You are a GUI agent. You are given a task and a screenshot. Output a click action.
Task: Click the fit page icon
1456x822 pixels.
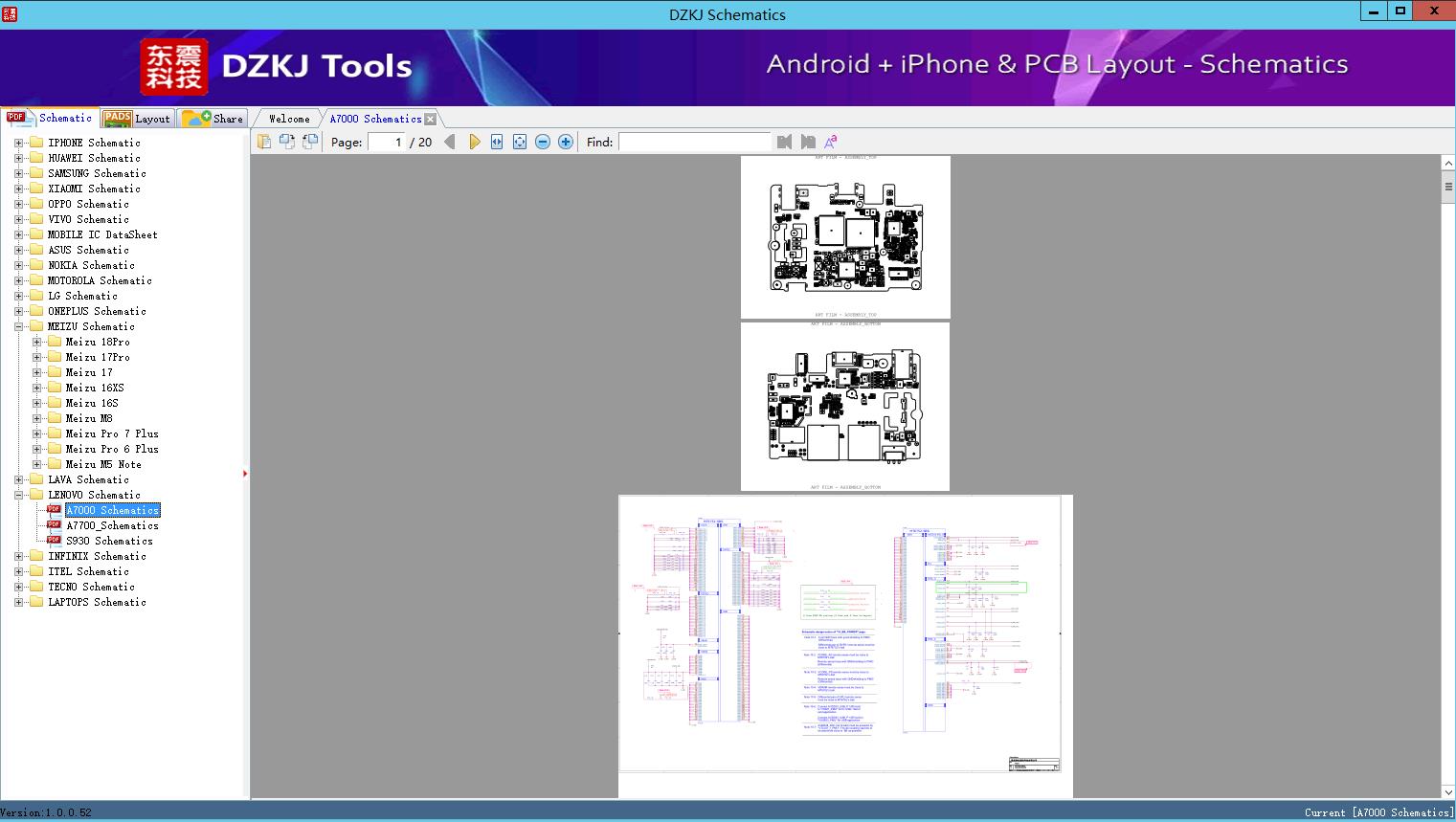pos(520,142)
